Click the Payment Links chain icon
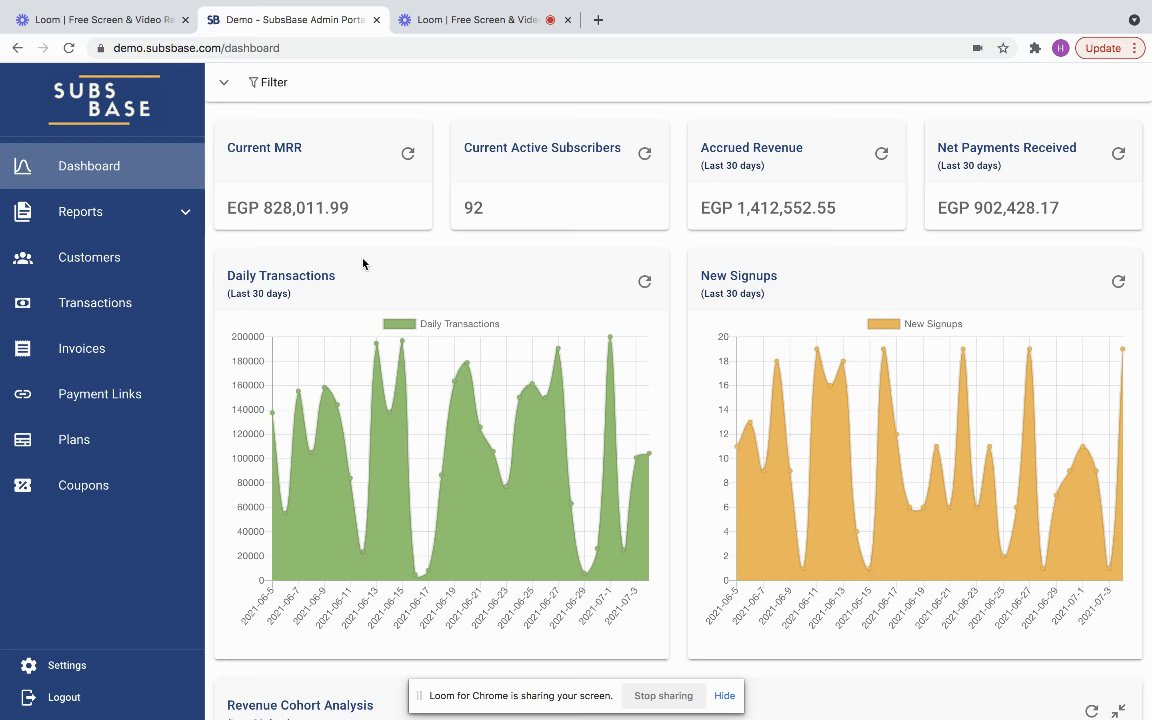The height and width of the screenshot is (720, 1152). pyautogui.click(x=23, y=394)
